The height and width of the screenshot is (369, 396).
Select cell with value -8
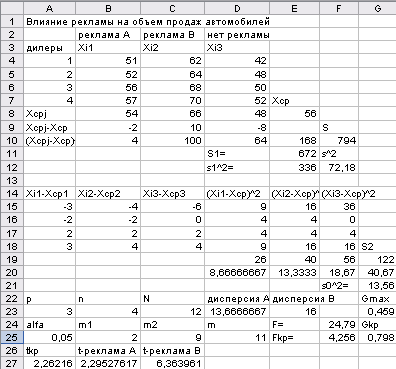(x=237, y=127)
